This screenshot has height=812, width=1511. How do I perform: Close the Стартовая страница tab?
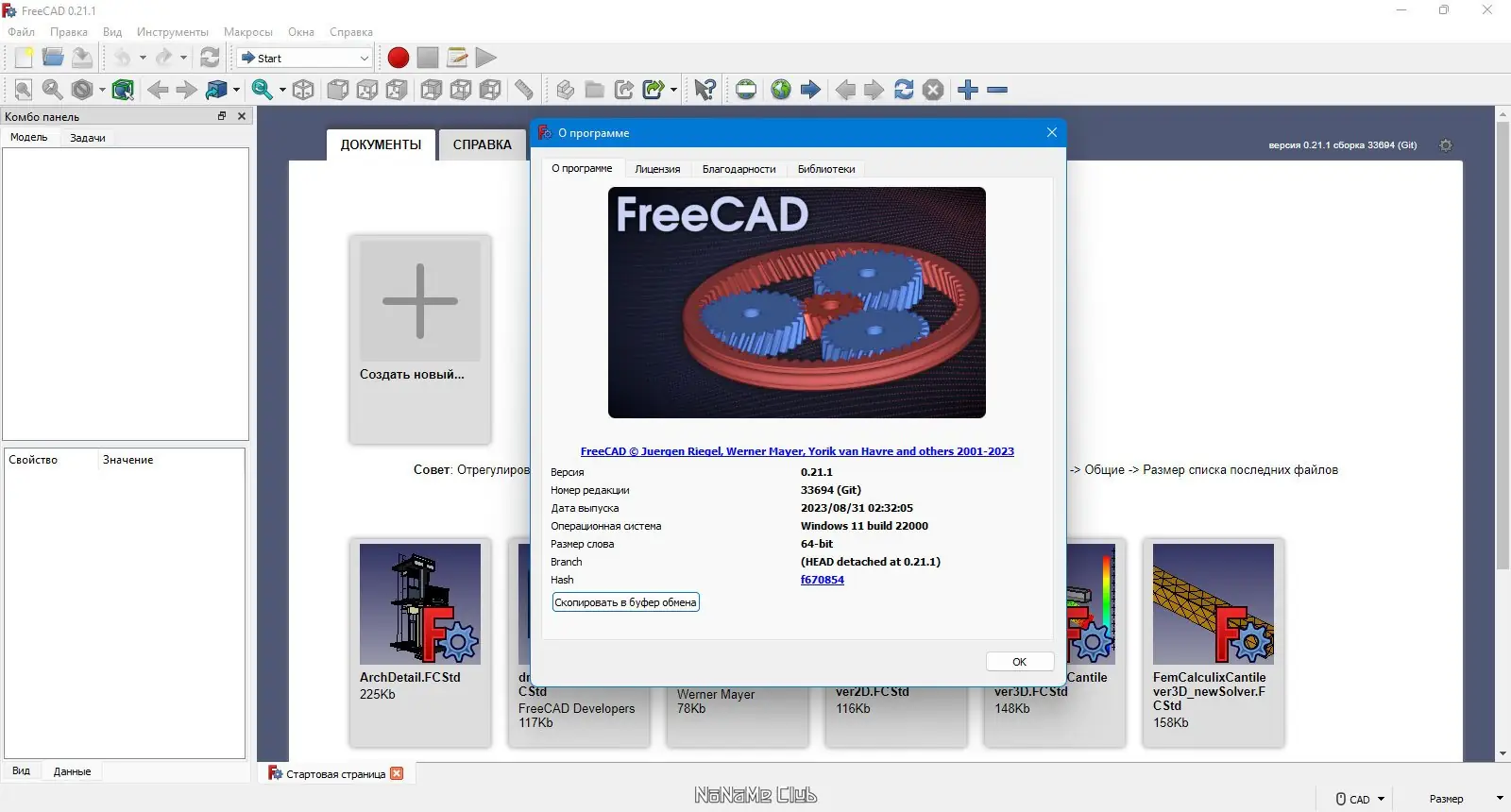397,773
